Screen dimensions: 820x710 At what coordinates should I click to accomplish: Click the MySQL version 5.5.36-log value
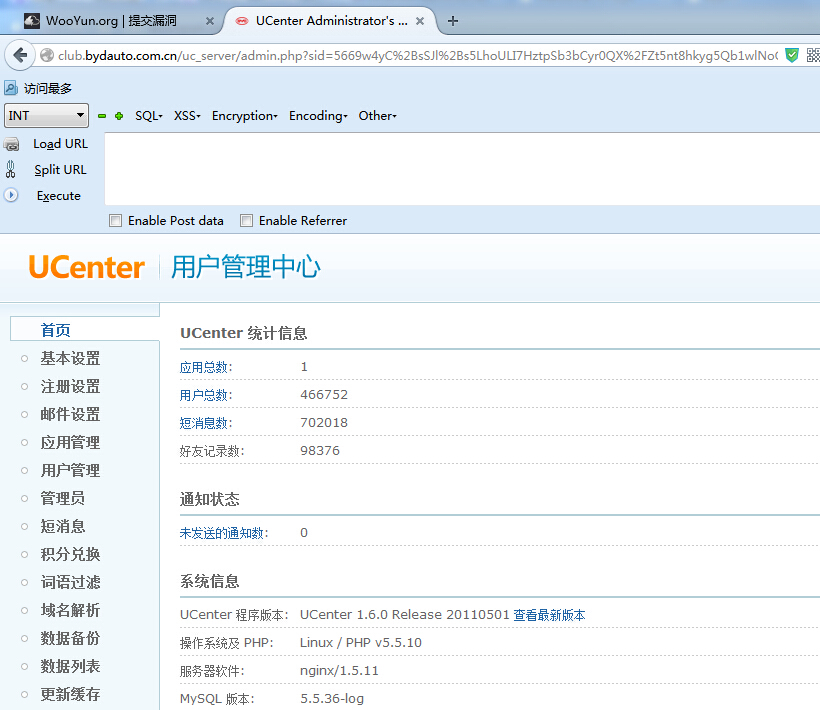pos(332,698)
